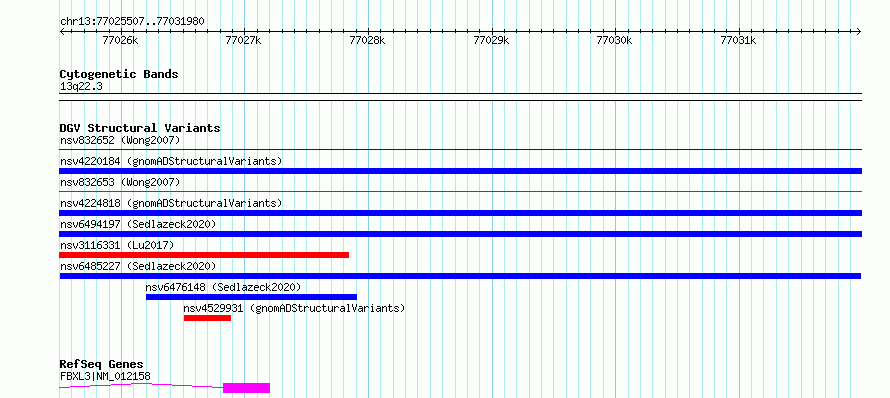Screen dimensions: 890x398
Task: Click the DGV Structural Variants track title
Action: coord(140,128)
